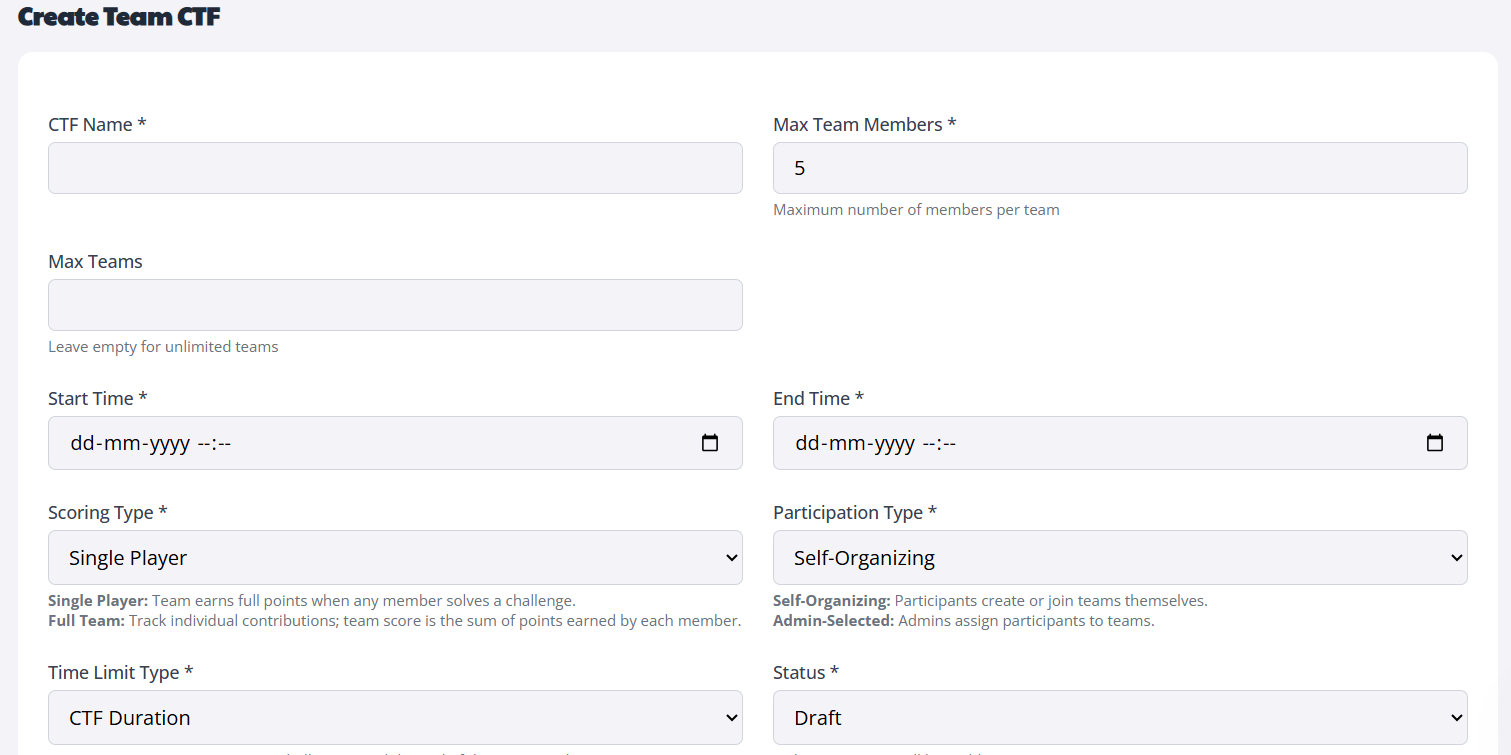
Task: Open the Time Limit Type selector showing CTF Duration
Action: pyautogui.click(x=395, y=717)
